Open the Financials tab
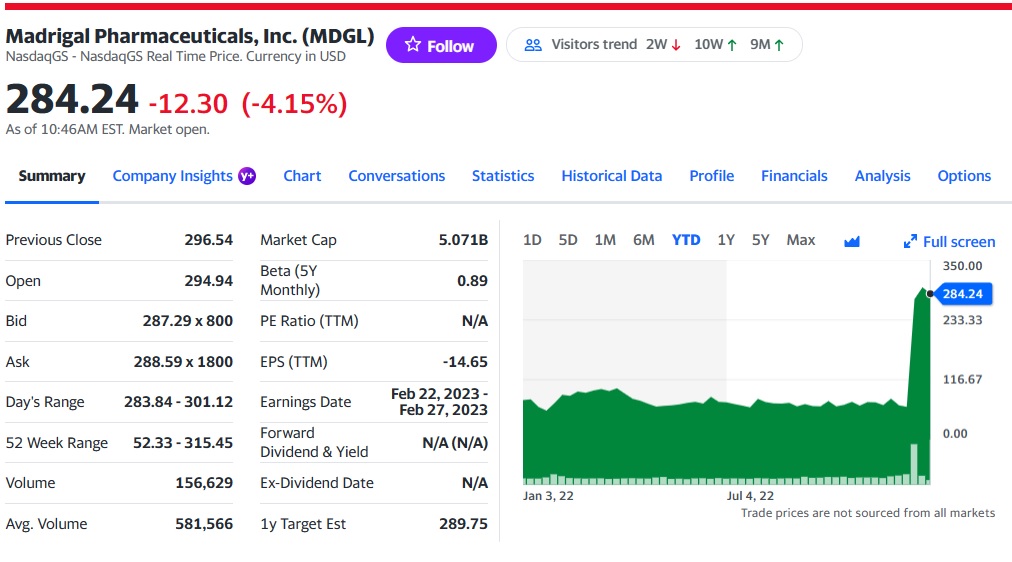 (794, 176)
